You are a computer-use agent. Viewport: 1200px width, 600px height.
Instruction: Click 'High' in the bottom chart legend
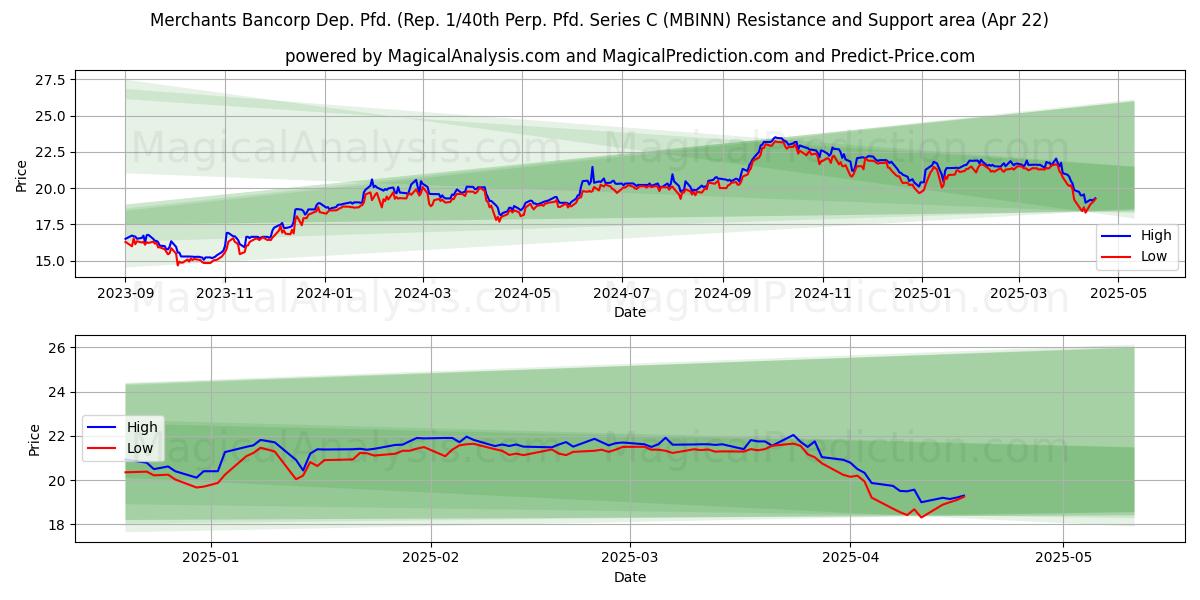point(142,427)
